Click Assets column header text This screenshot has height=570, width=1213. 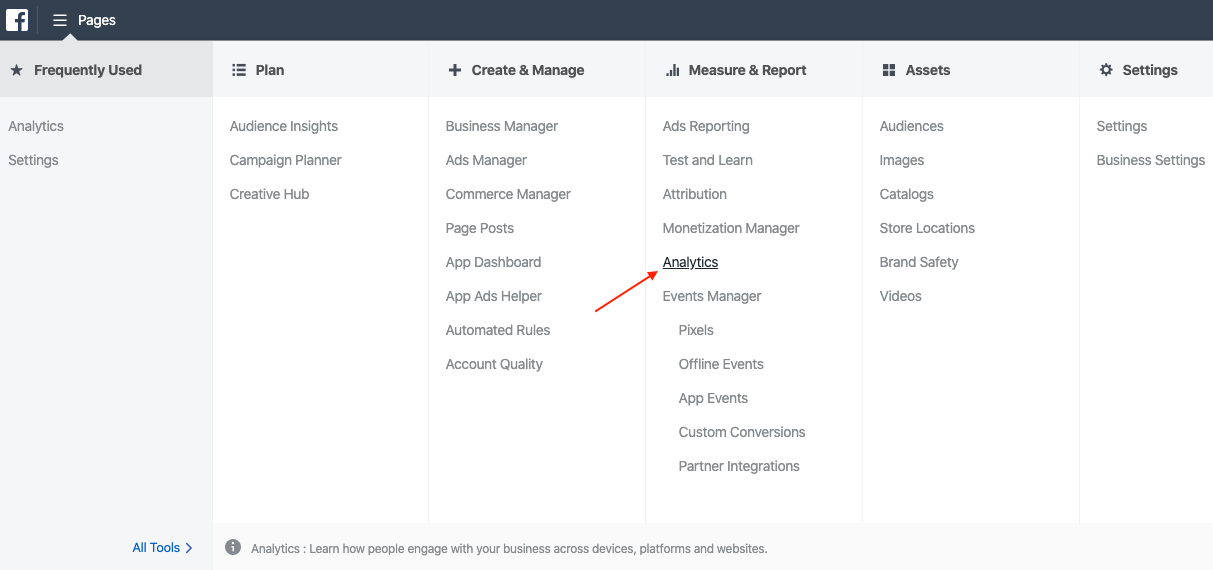(x=928, y=70)
